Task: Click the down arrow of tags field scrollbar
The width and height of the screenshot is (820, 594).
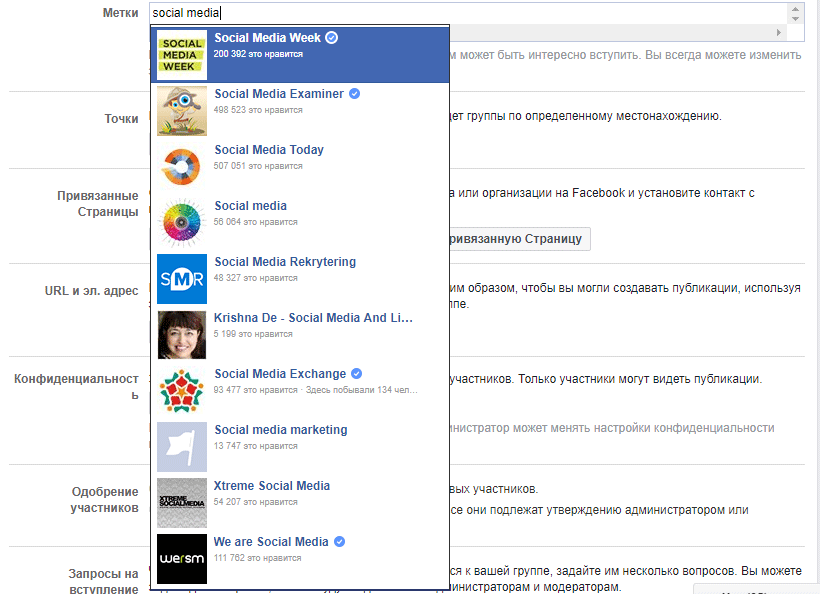Action: [x=795, y=19]
